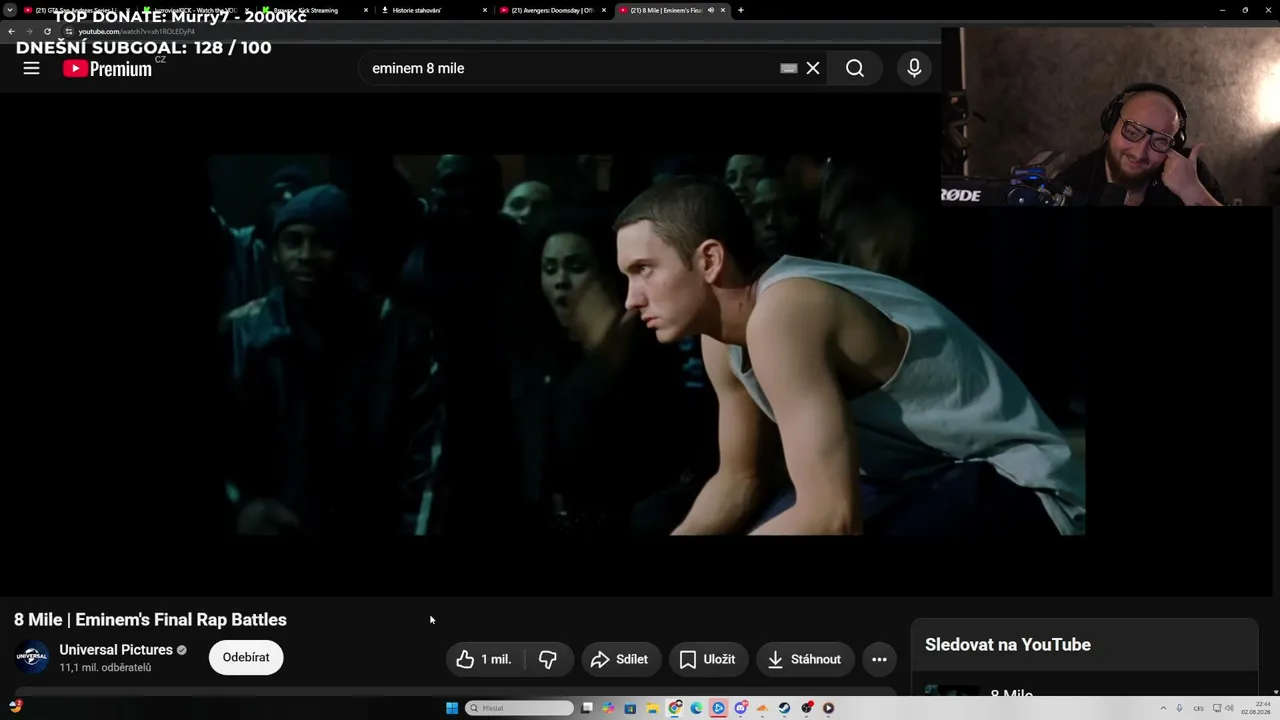Mute the 8 Mile tab audio
The height and width of the screenshot is (720, 1280).
(710, 10)
